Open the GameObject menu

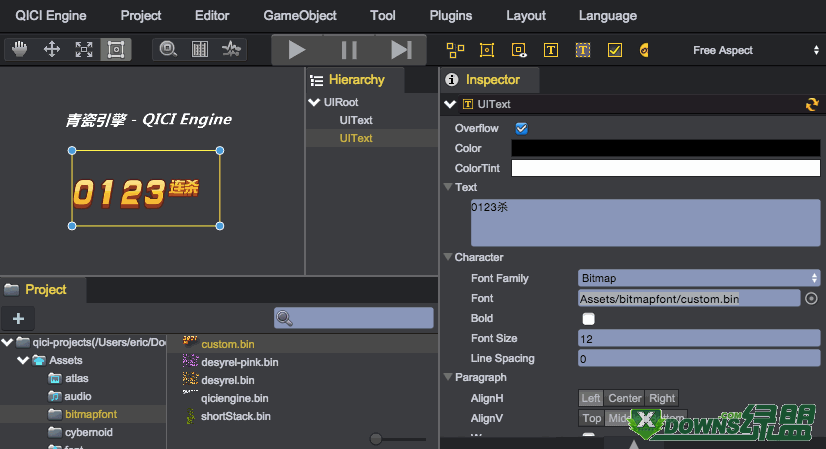click(x=300, y=16)
